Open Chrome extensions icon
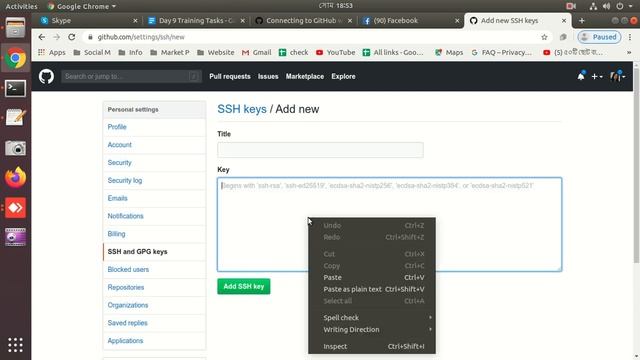Viewport: 640px width, 360px height. click(563, 37)
